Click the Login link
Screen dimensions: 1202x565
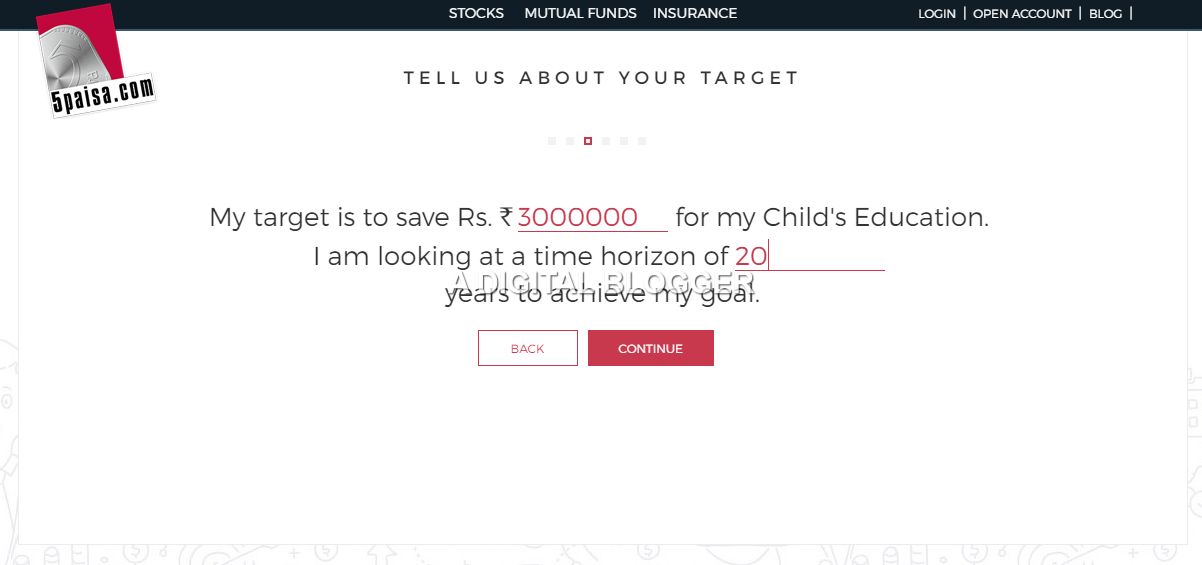(x=937, y=14)
